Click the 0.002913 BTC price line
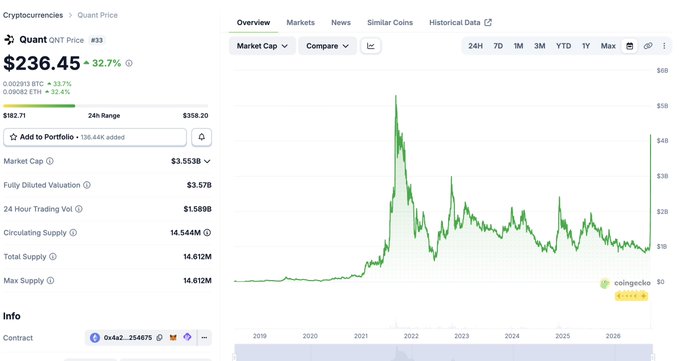This screenshot has height=361, width=679. coord(37,84)
